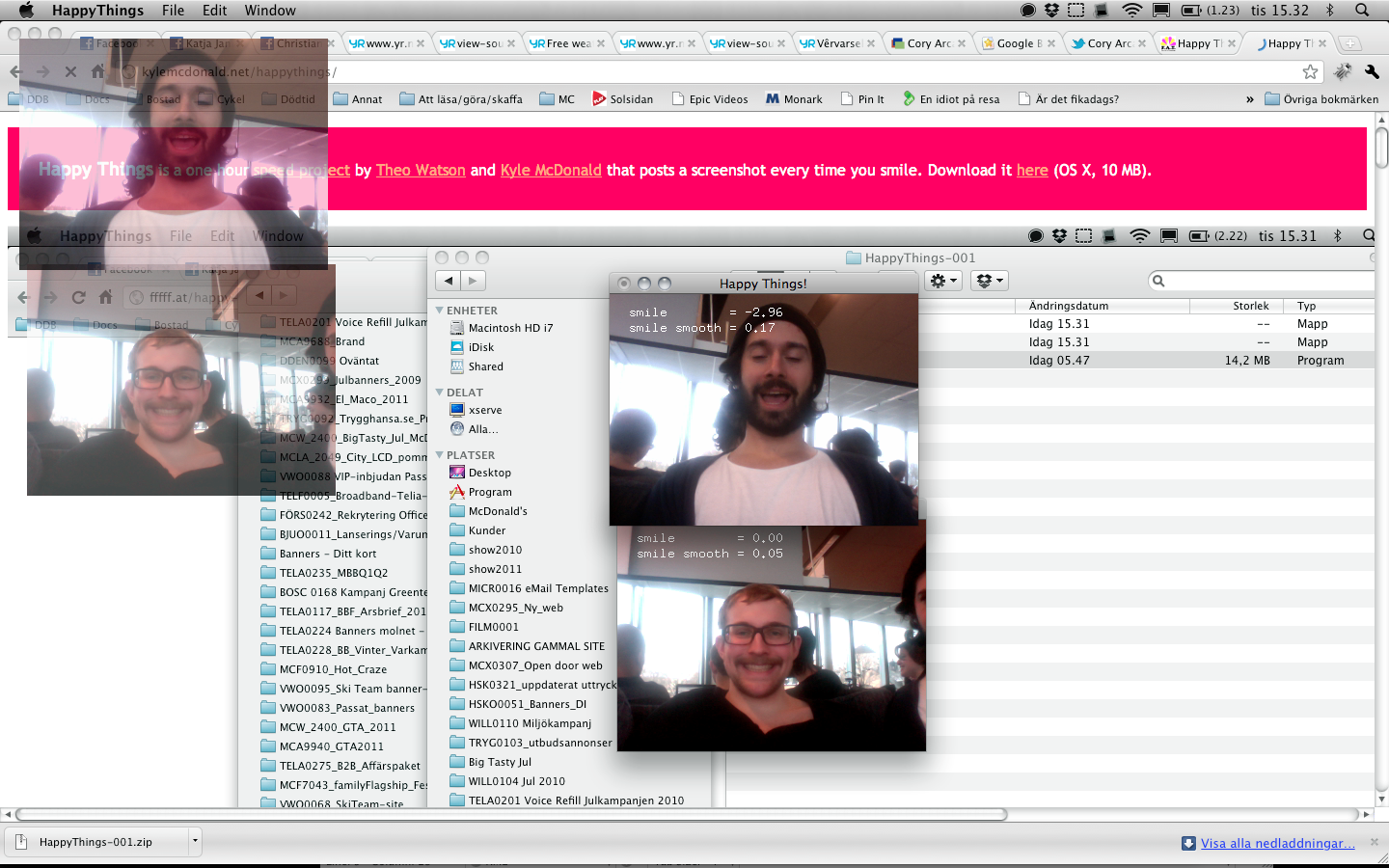Open Chrome wrench settings menu
1389x868 pixels.
1372,71
